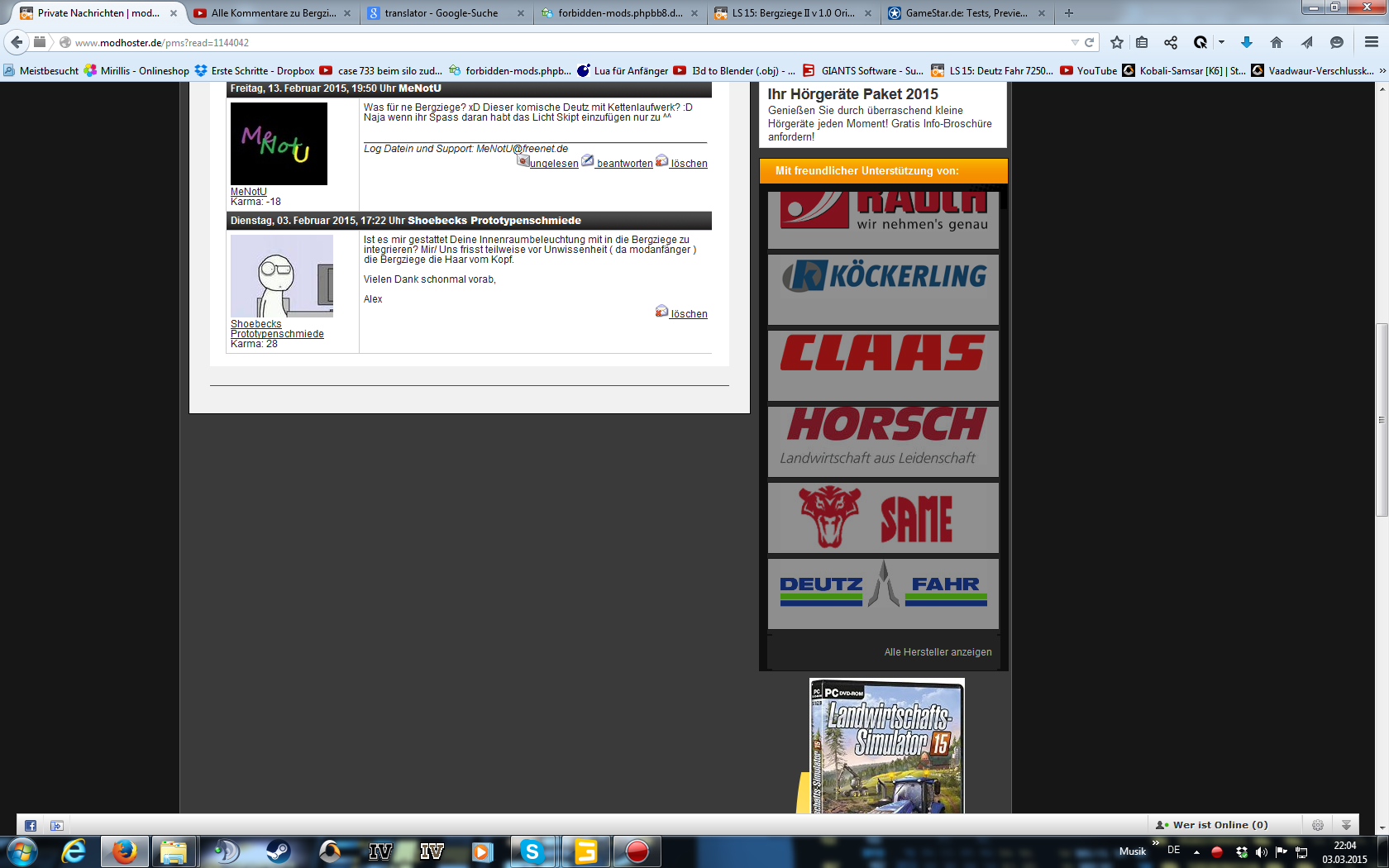1389x868 pixels.
Task: Open the HORSCH sponsor logo
Action: (883, 441)
